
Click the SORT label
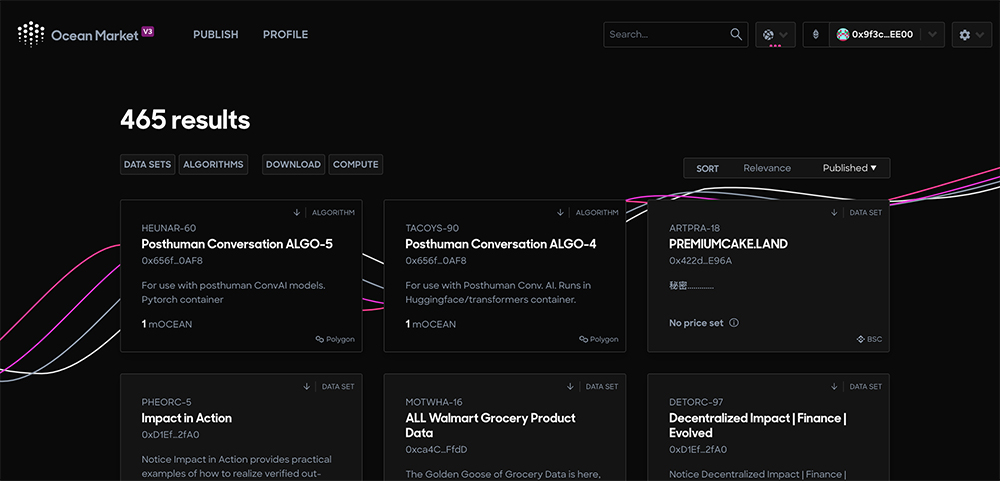coord(707,168)
